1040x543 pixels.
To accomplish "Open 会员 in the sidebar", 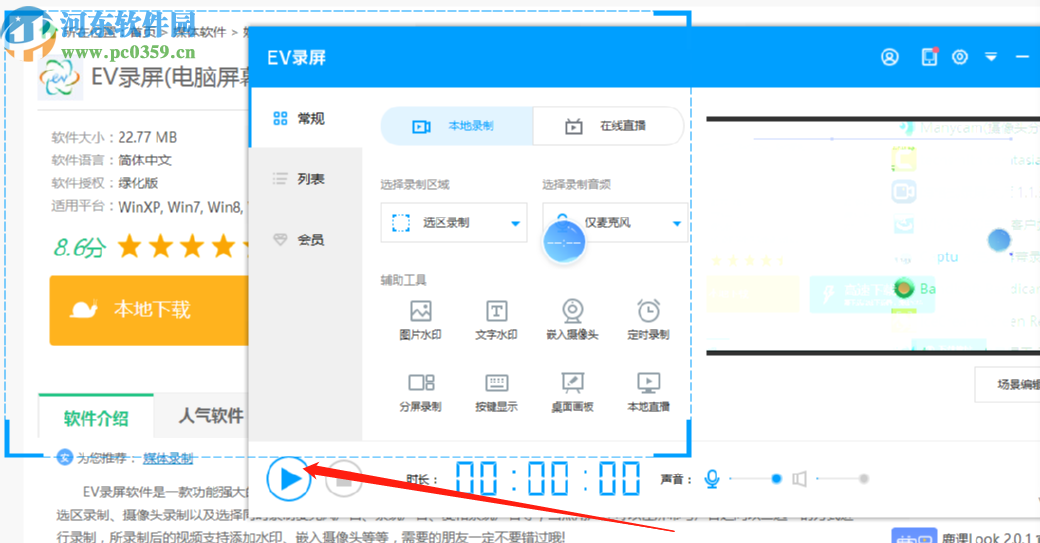I will click(x=306, y=240).
